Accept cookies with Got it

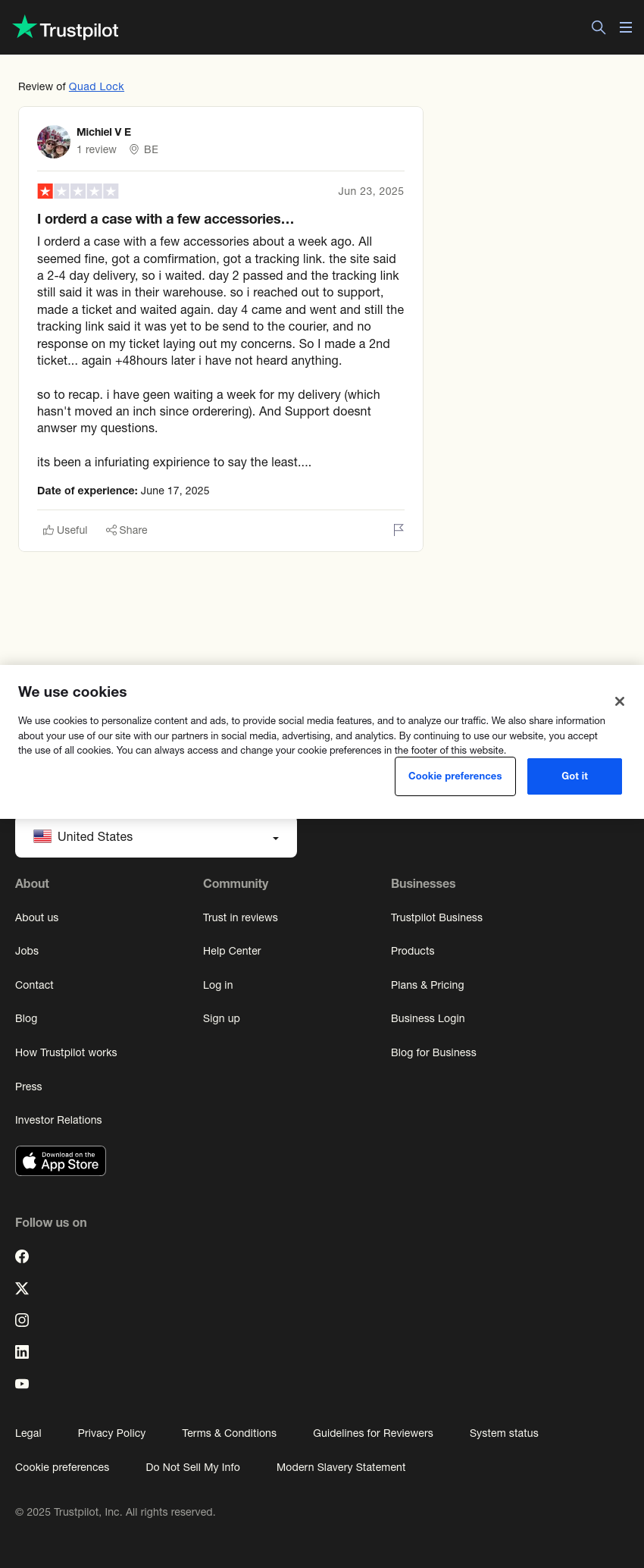(574, 776)
